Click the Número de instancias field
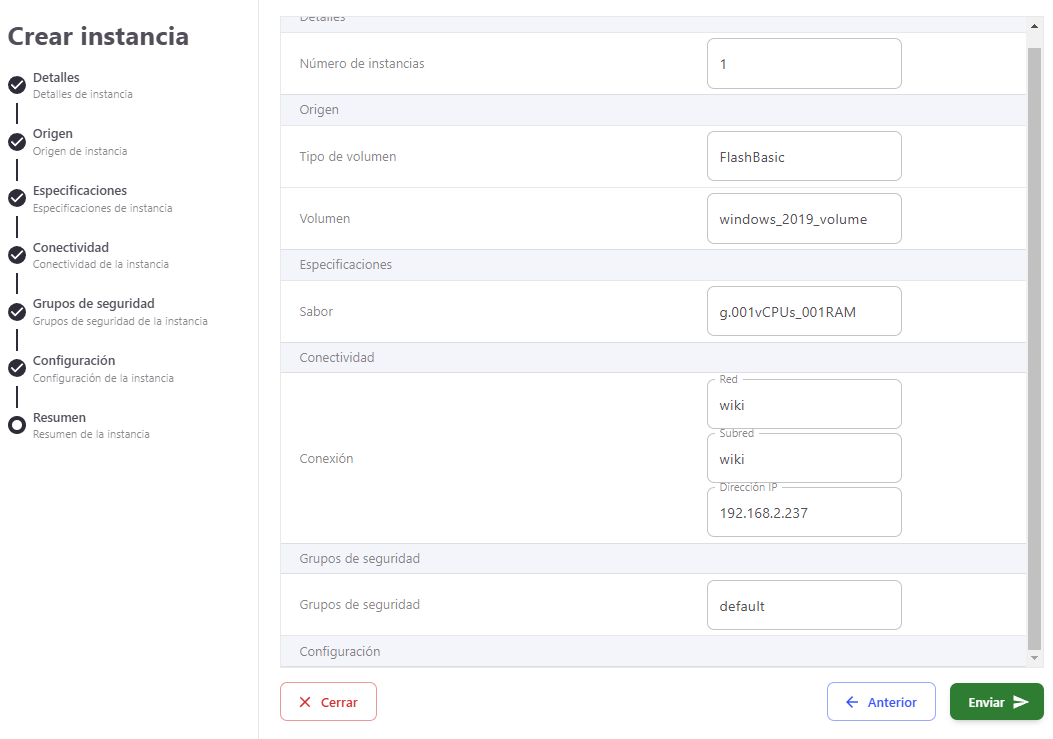This screenshot has width=1053, height=739. (803, 64)
